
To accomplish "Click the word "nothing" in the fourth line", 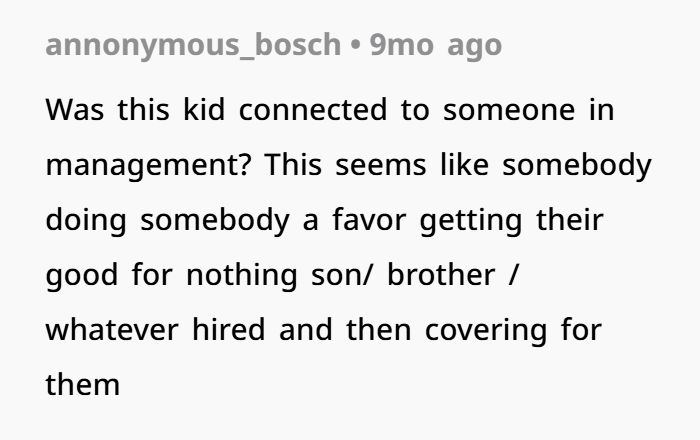I will tap(242, 276).
